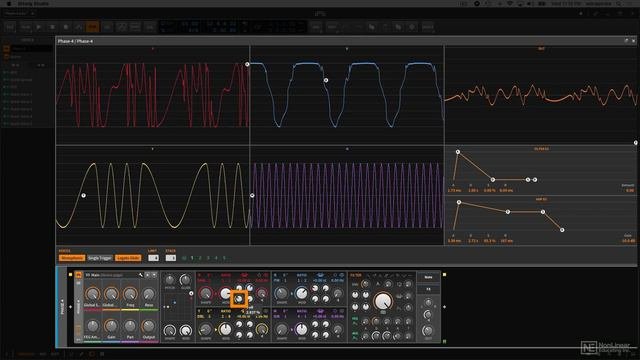Click the purple oscillator MOD knob
The width and height of the screenshot is (640, 360).
tap(301, 329)
